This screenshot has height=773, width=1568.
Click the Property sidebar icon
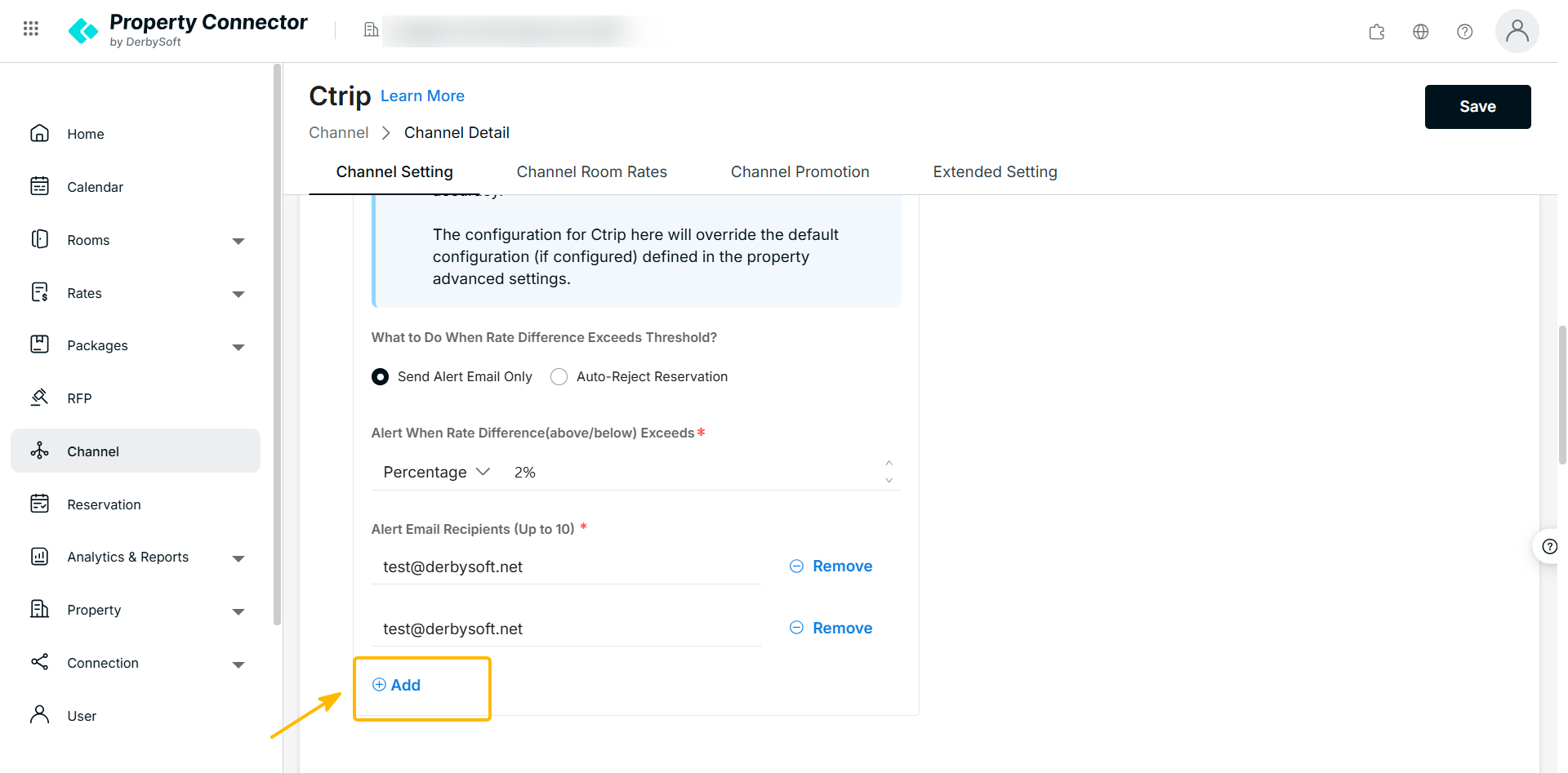39,609
